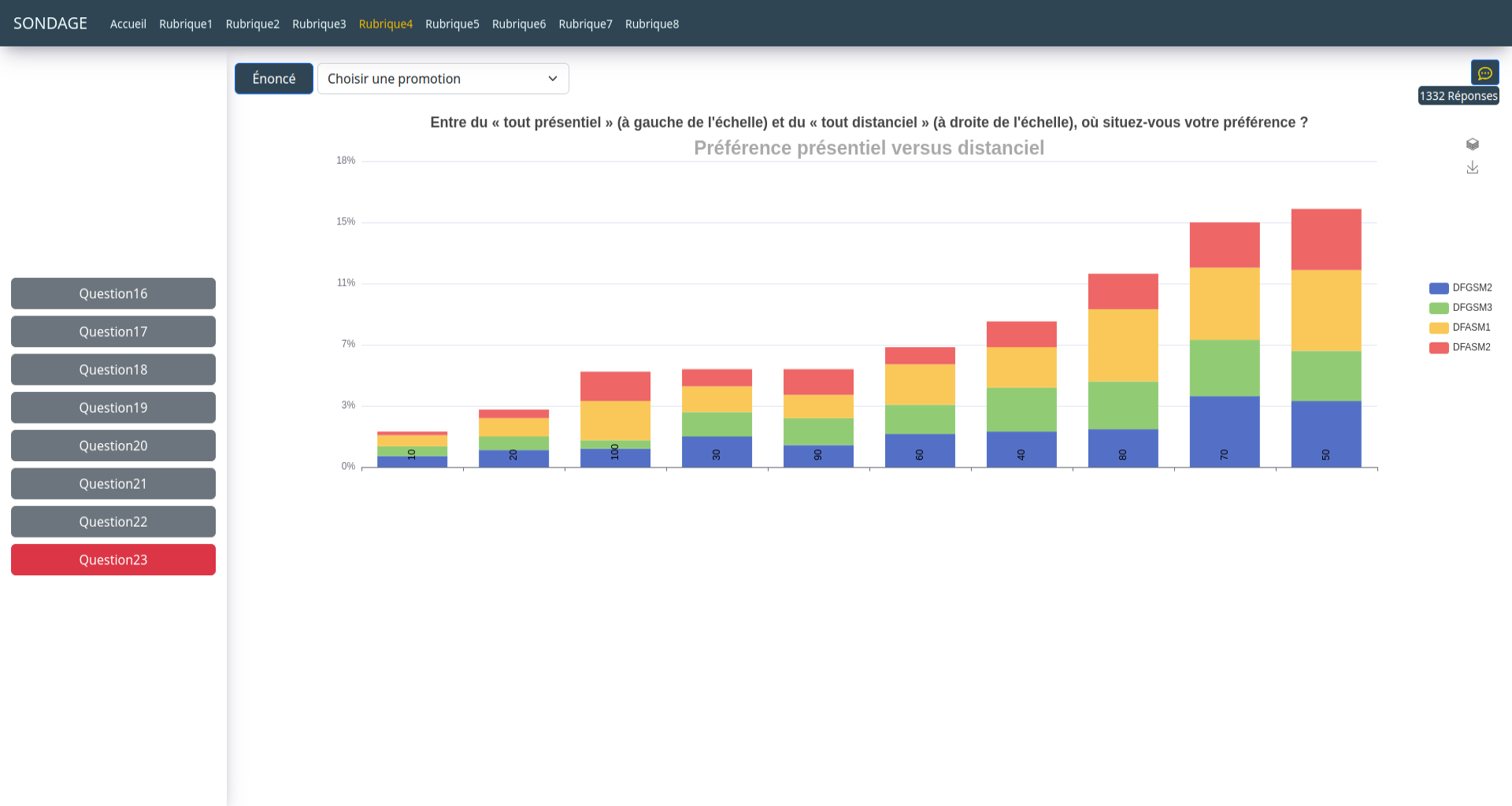Image resolution: width=1512 pixels, height=806 pixels.
Task: Select Question16 in the sidebar
Action: pyautogui.click(x=113, y=294)
